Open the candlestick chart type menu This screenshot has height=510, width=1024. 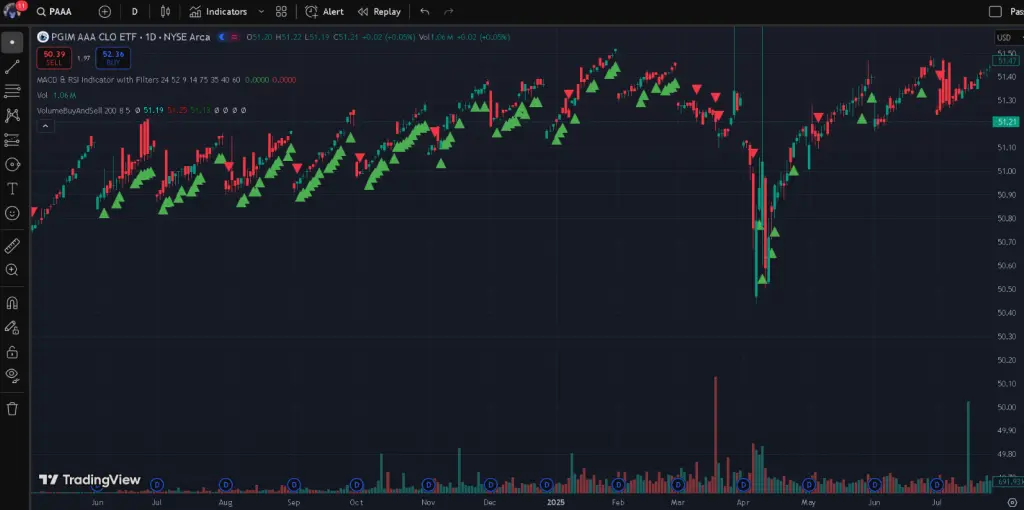click(165, 12)
